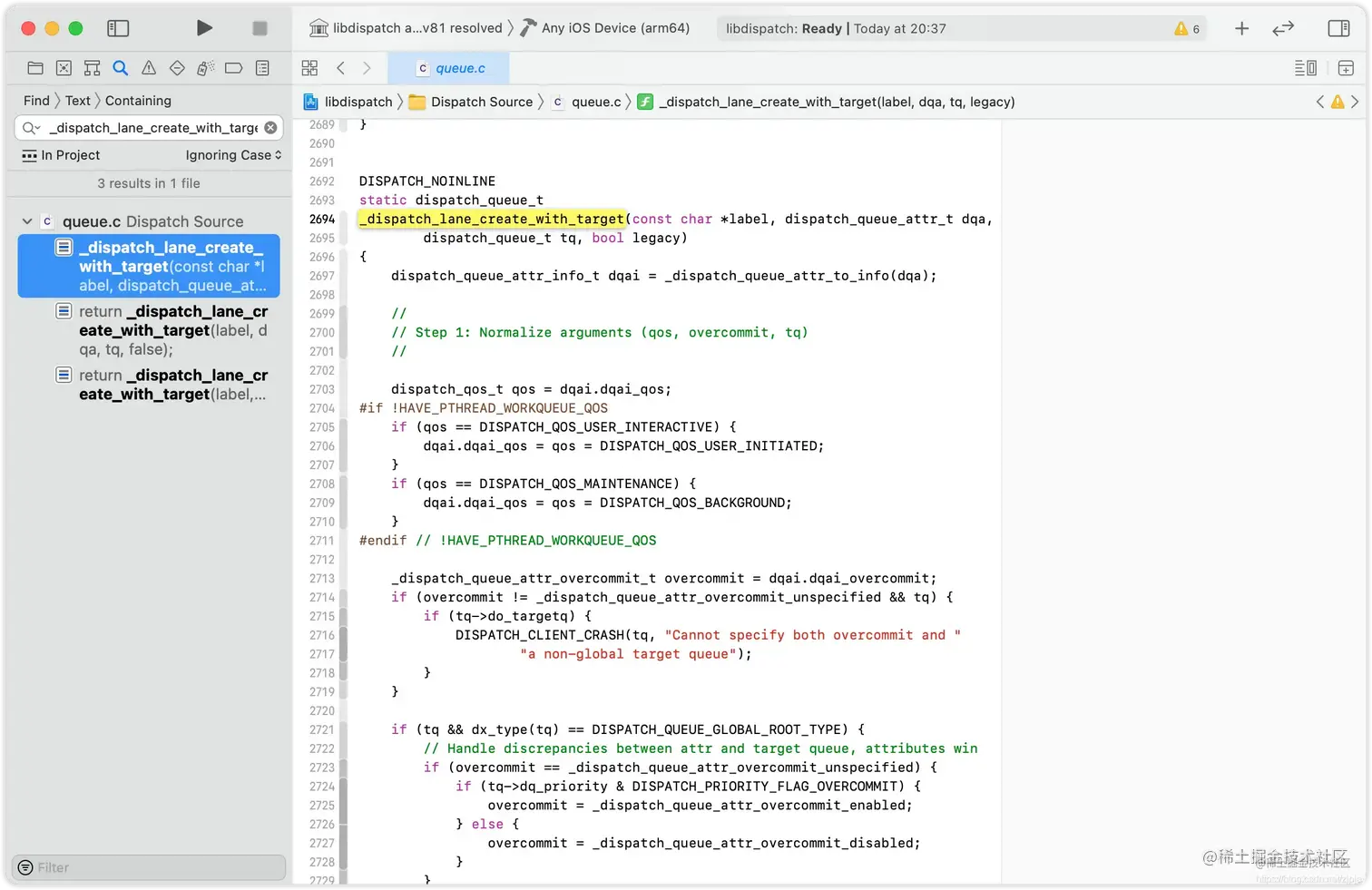Image resolution: width=1372 pixels, height=890 pixels.
Task: Select the third truncated return result
Action: (149, 385)
